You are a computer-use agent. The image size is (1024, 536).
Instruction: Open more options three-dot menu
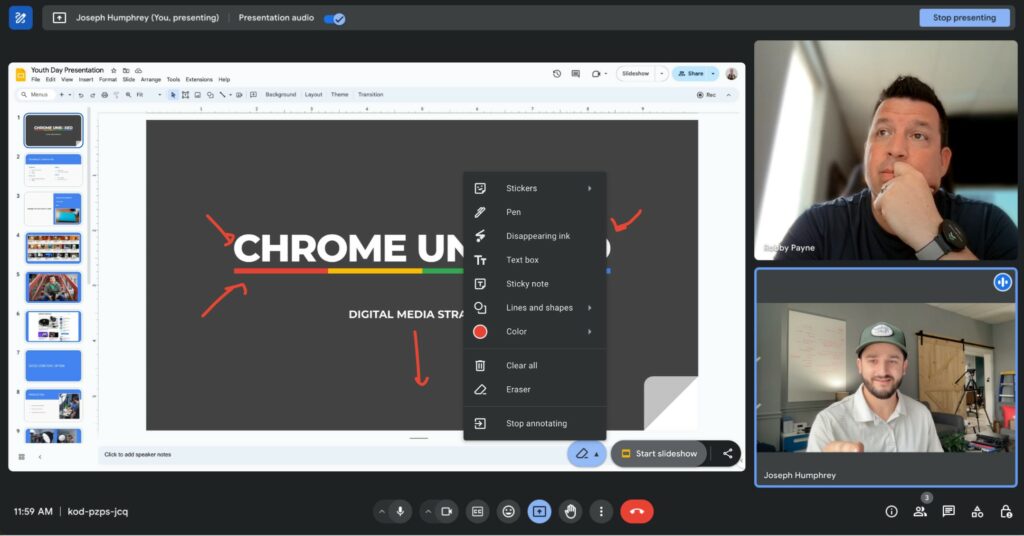point(601,511)
